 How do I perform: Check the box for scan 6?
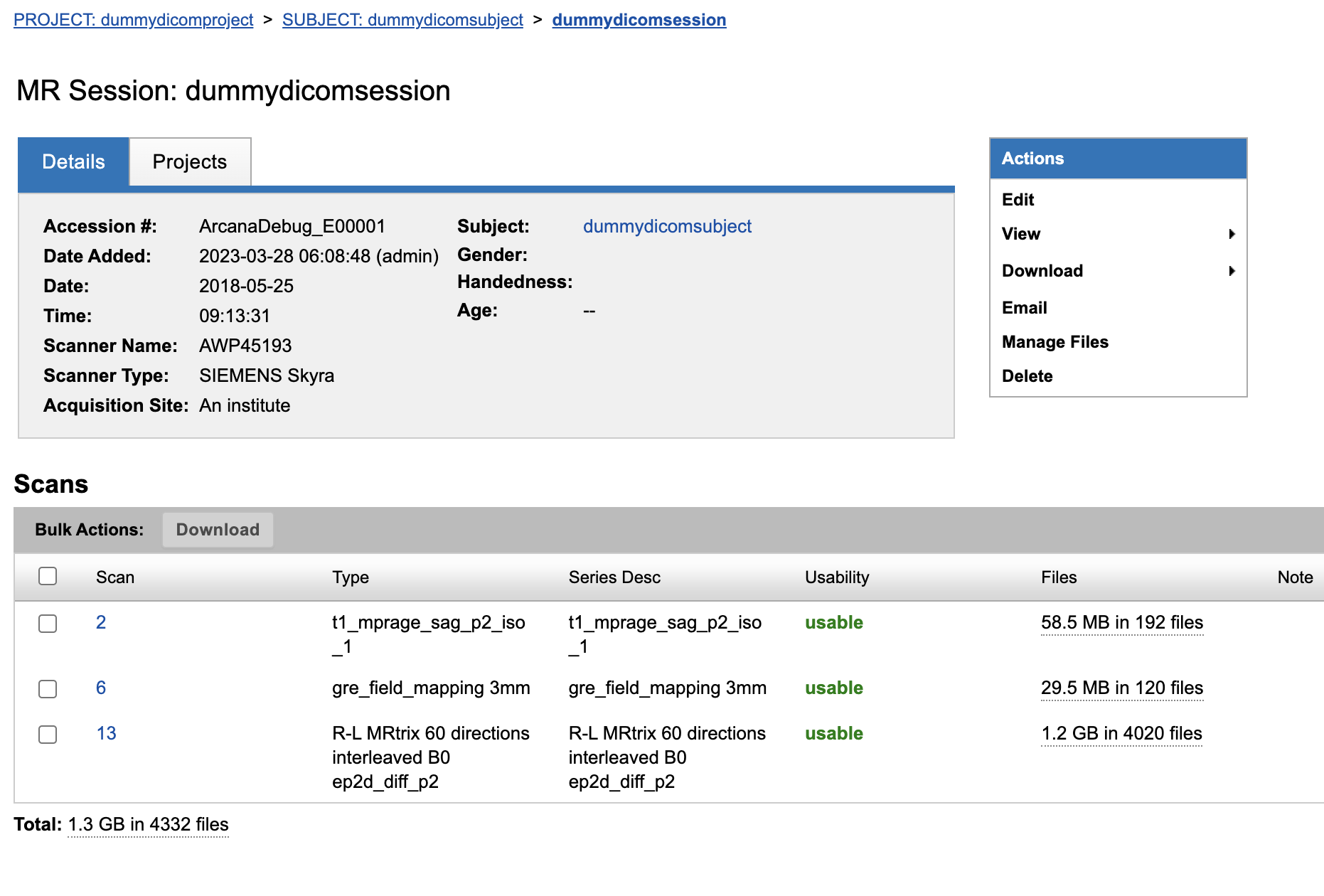click(48, 689)
